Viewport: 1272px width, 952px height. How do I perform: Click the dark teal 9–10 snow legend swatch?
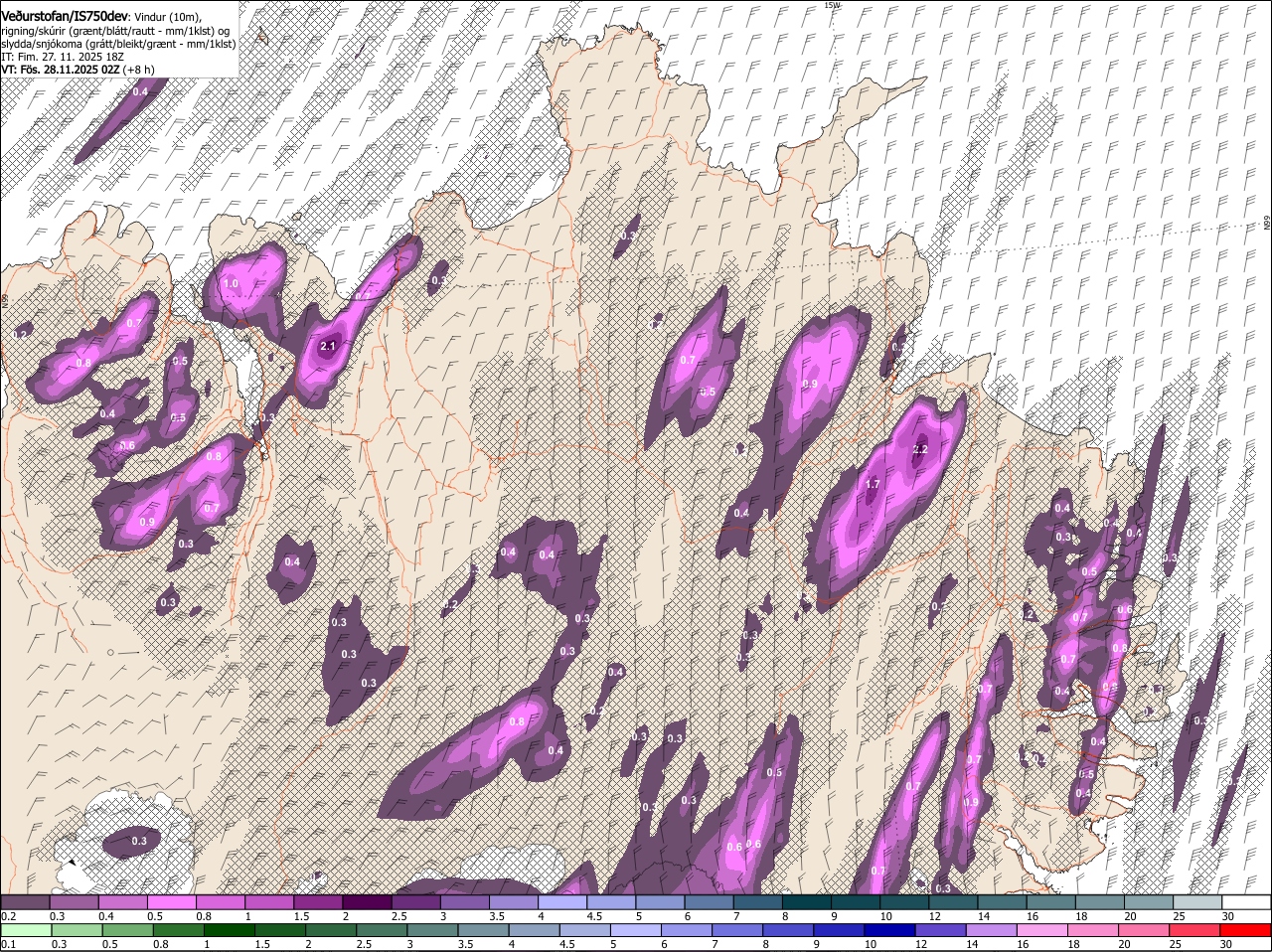[857, 902]
